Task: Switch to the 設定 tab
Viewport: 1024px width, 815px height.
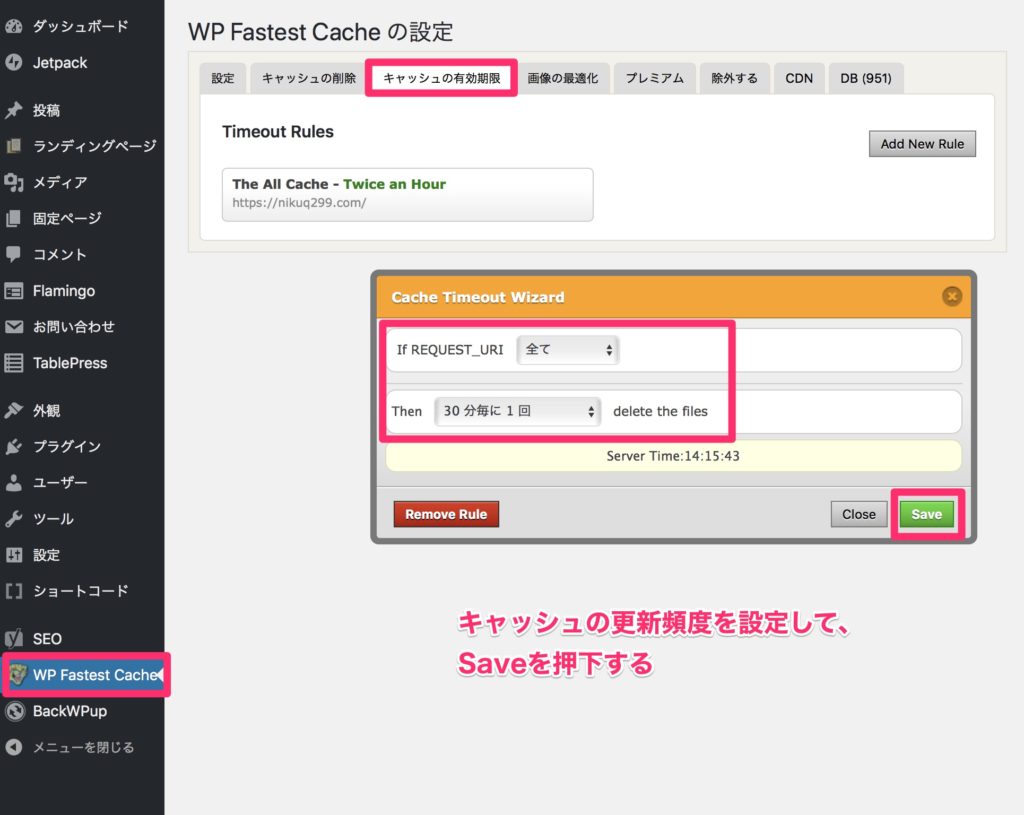Action: coord(223,78)
